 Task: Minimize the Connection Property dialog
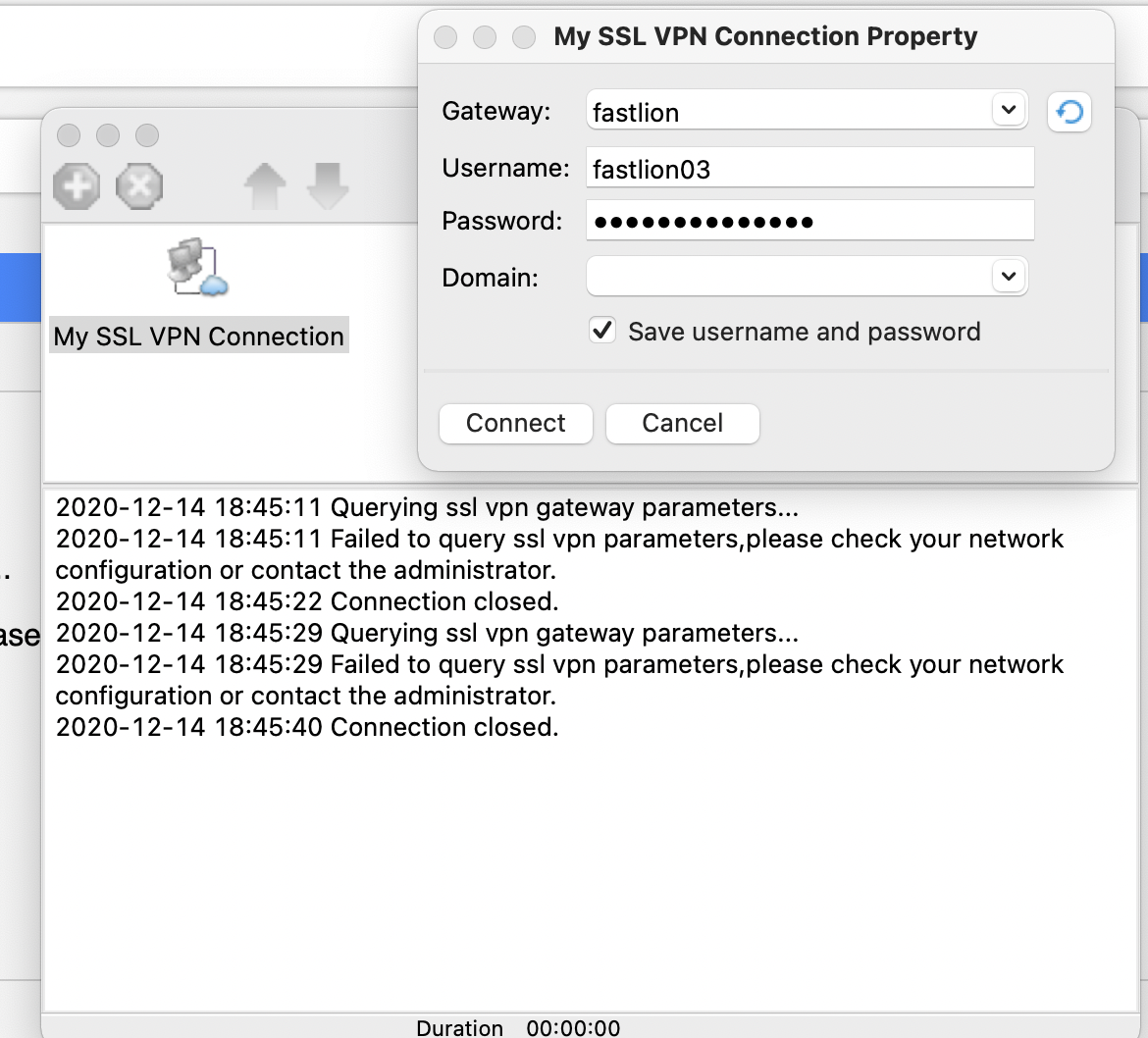point(485,37)
